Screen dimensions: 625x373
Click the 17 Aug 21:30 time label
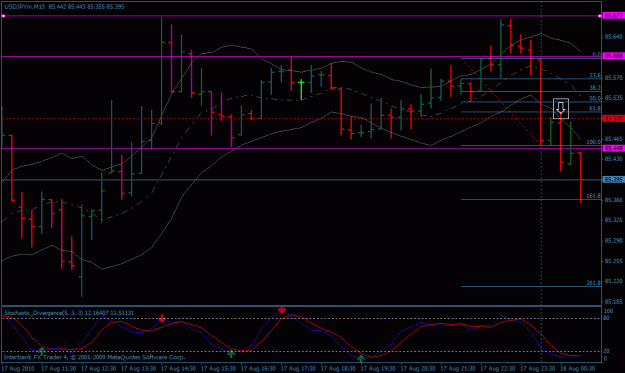coord(458,369)
